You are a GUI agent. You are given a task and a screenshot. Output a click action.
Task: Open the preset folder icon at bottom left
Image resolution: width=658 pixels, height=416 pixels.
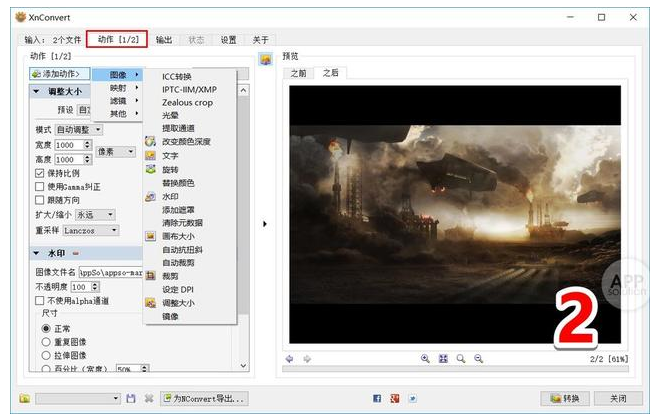click(x=25, y=398)
